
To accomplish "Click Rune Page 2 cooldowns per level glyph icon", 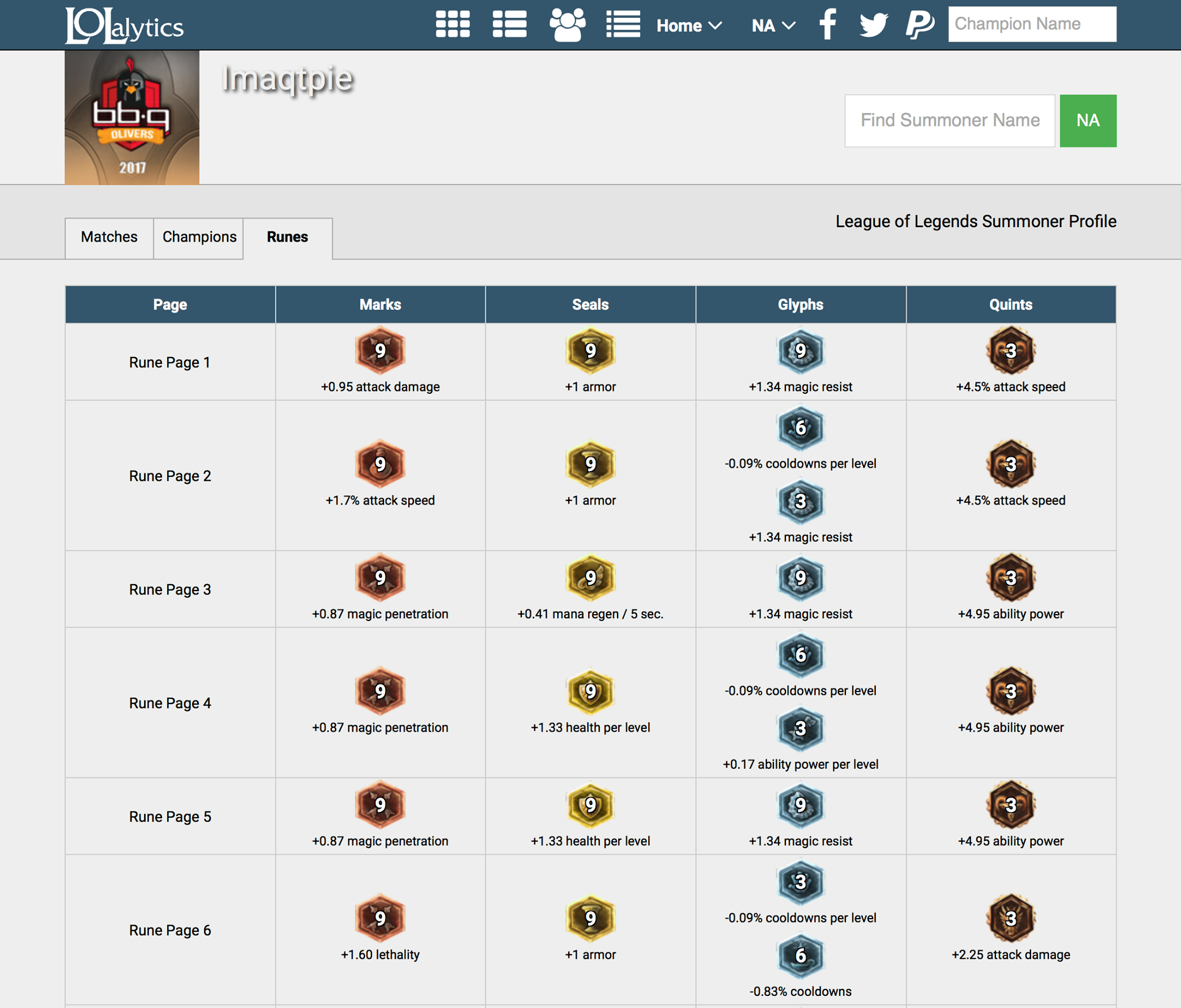I will [x=800, y=427].
